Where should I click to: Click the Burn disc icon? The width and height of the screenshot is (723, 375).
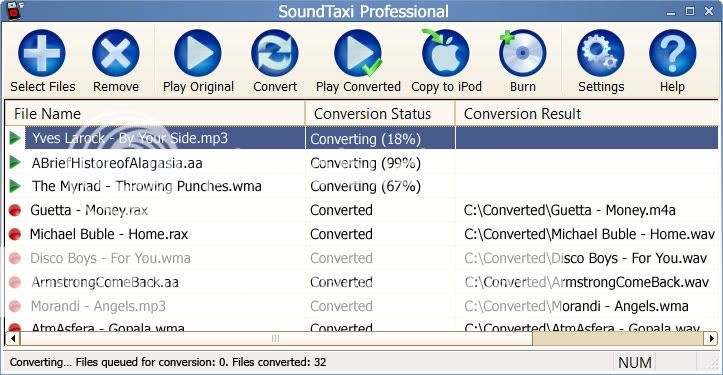pyautogui.click(x=522, y=54)
